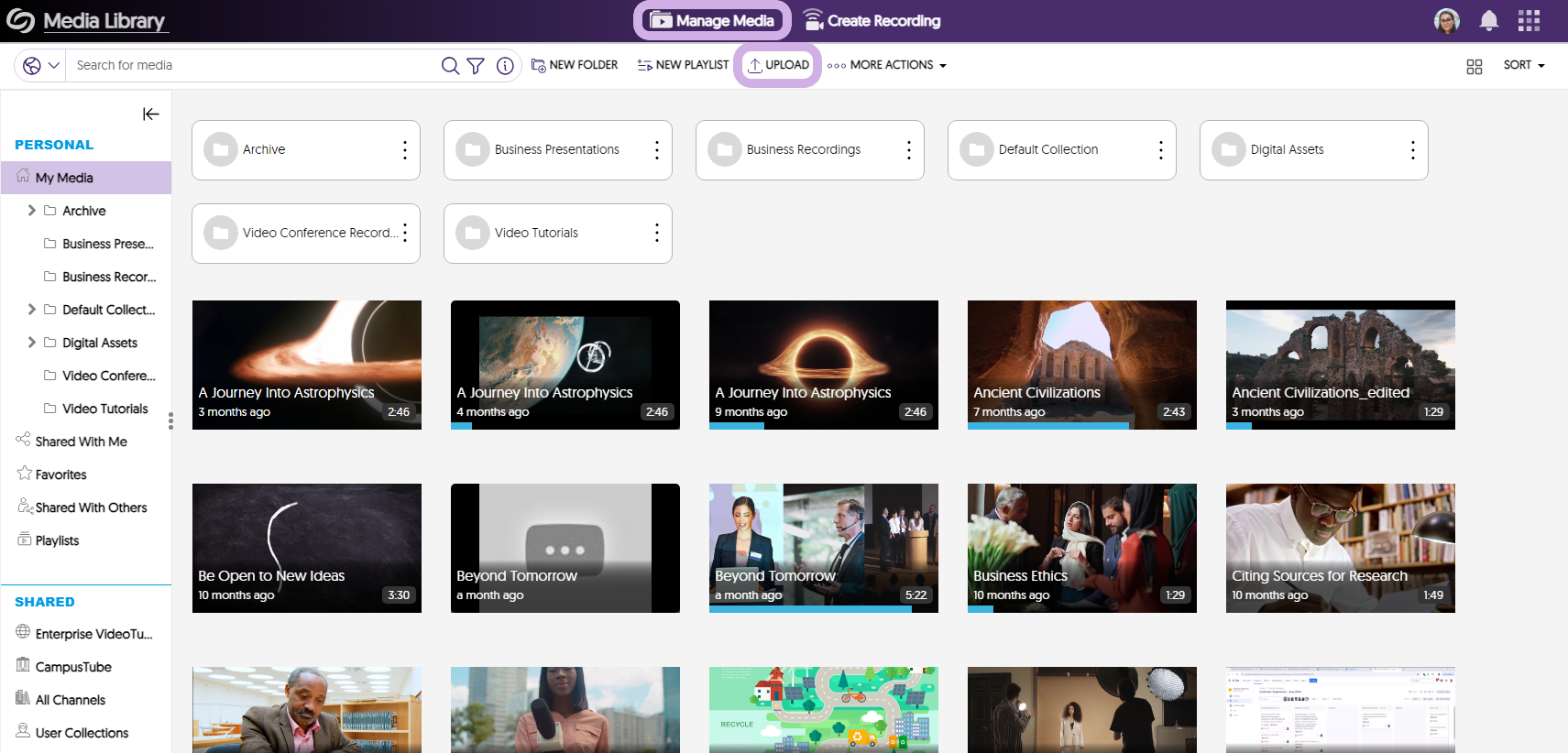1568x753 pixels.
Task: Open the notifications bell
Action: click(x=1489, y=20)
